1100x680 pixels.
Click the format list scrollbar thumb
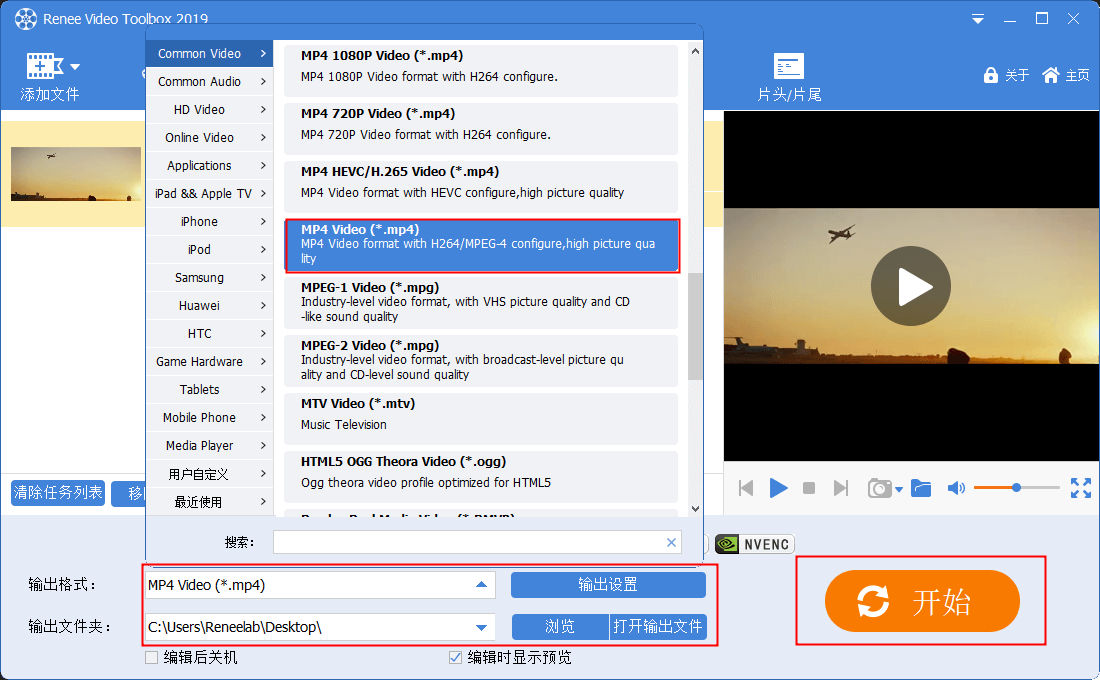tap(695, 326)
